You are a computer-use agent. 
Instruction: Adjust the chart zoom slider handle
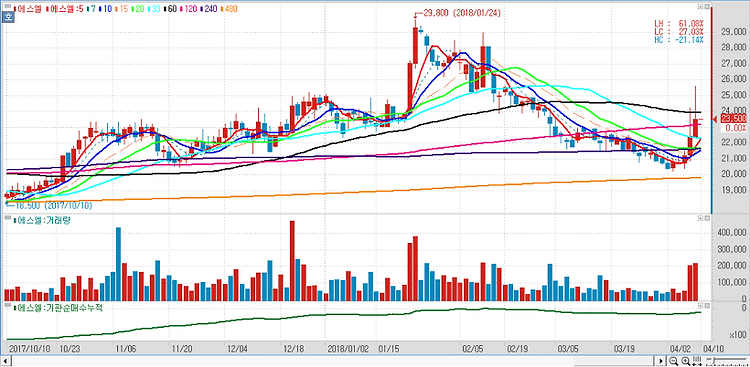coord(714,360)
